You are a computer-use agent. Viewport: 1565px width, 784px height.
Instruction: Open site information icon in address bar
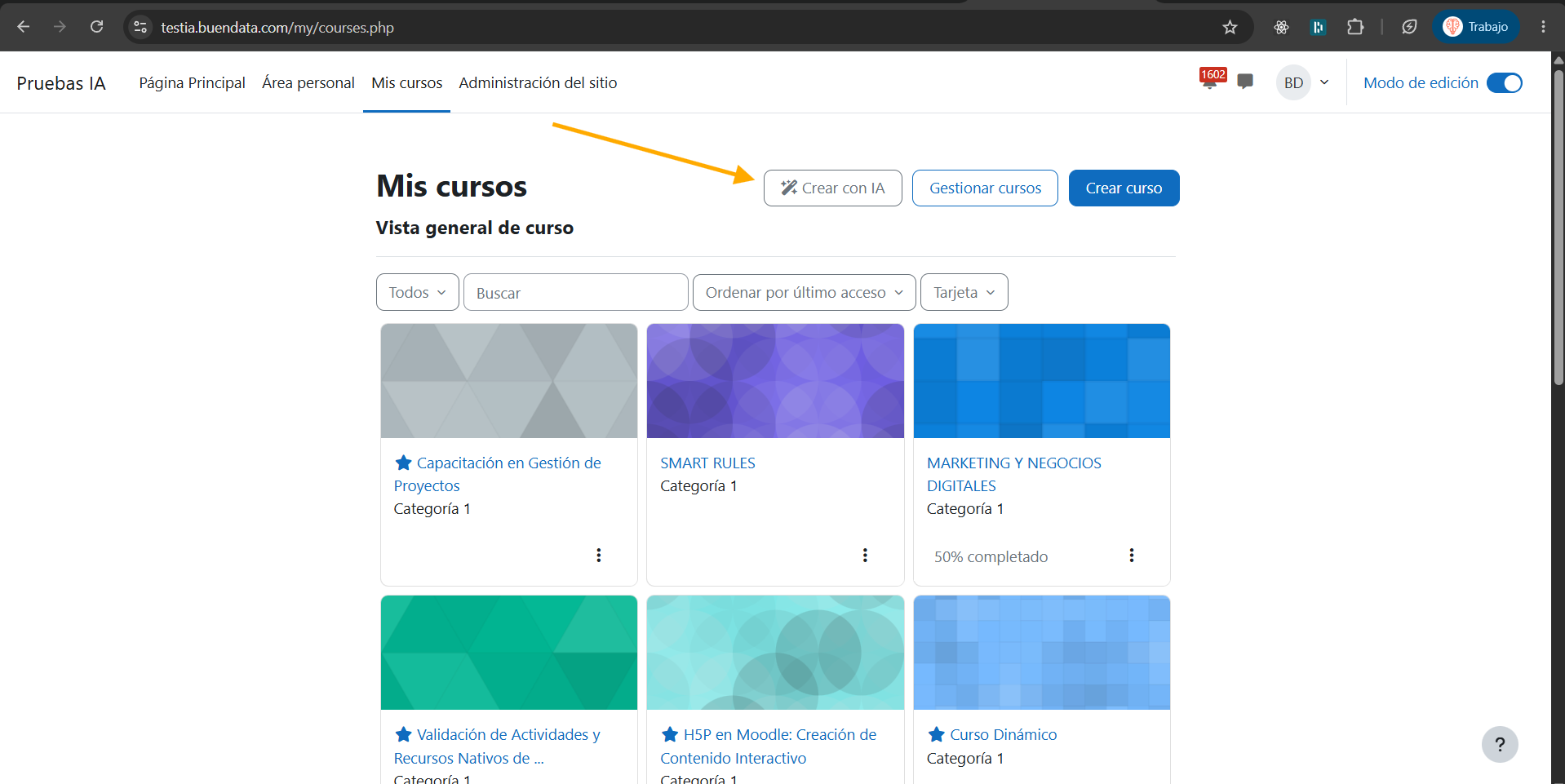coord(140,27)
